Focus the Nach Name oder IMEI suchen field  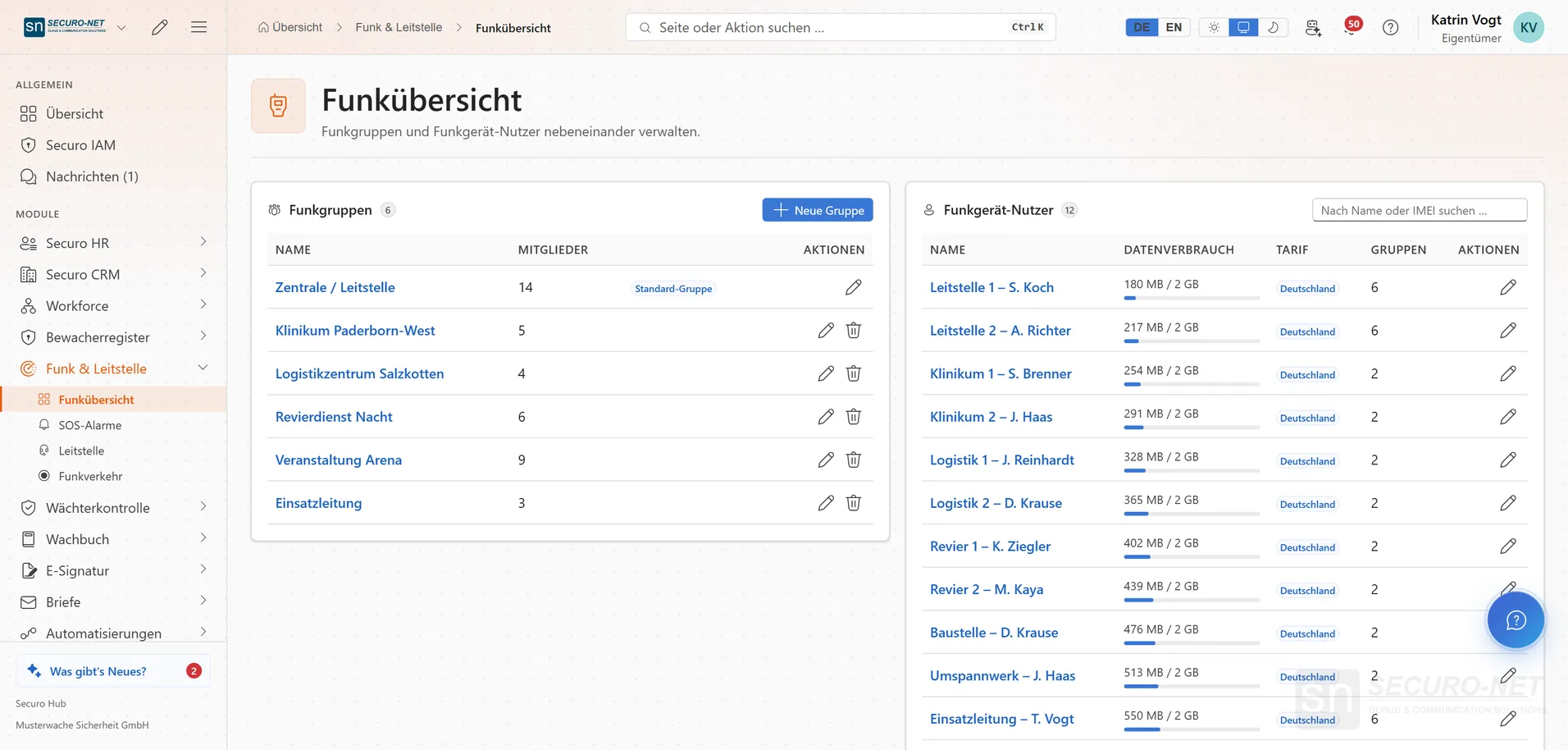click(x=1420, y=210)
